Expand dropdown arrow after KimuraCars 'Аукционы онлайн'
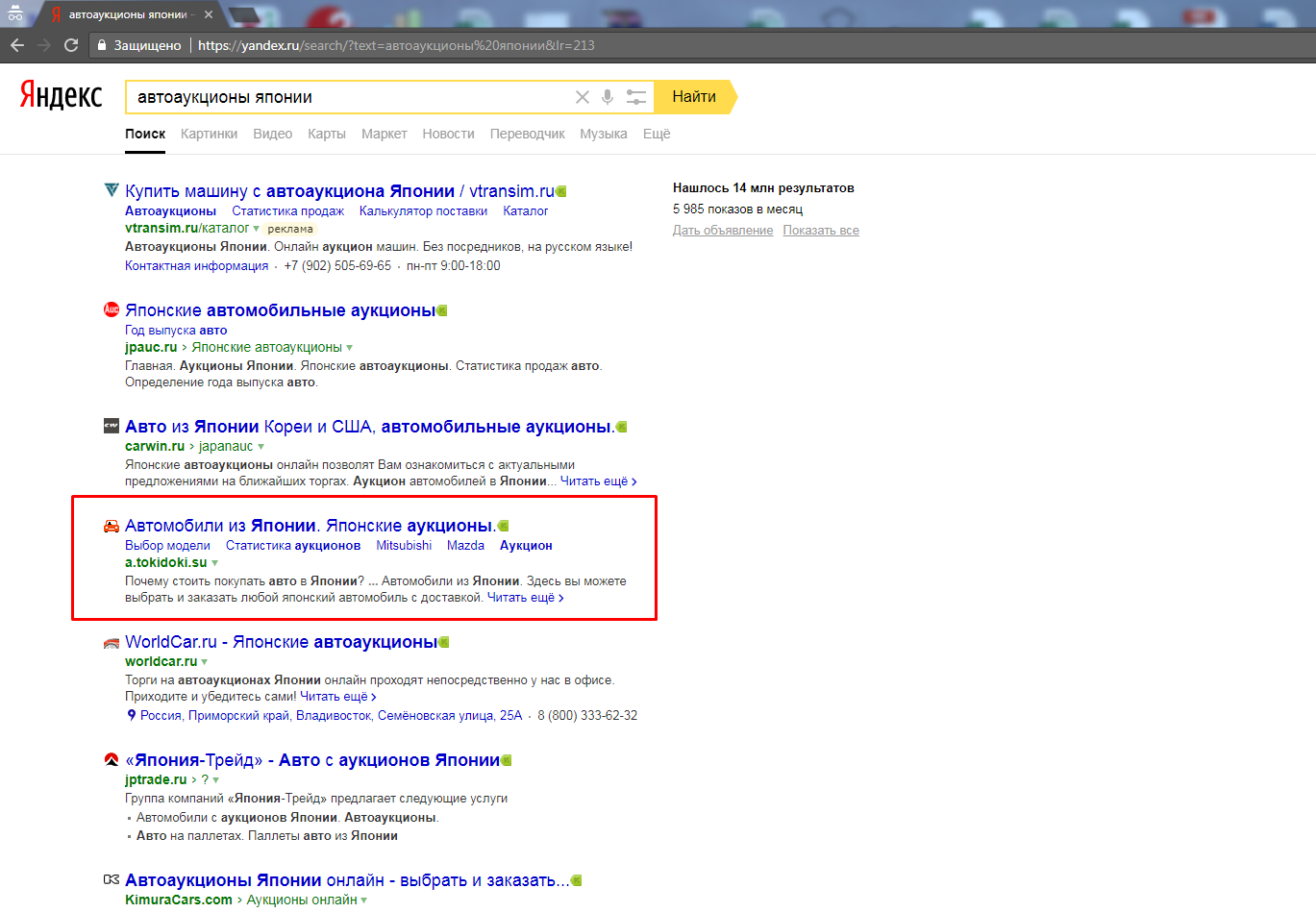Image resolution: width=1316 pixels, height=913 pixels. [364, 901]
